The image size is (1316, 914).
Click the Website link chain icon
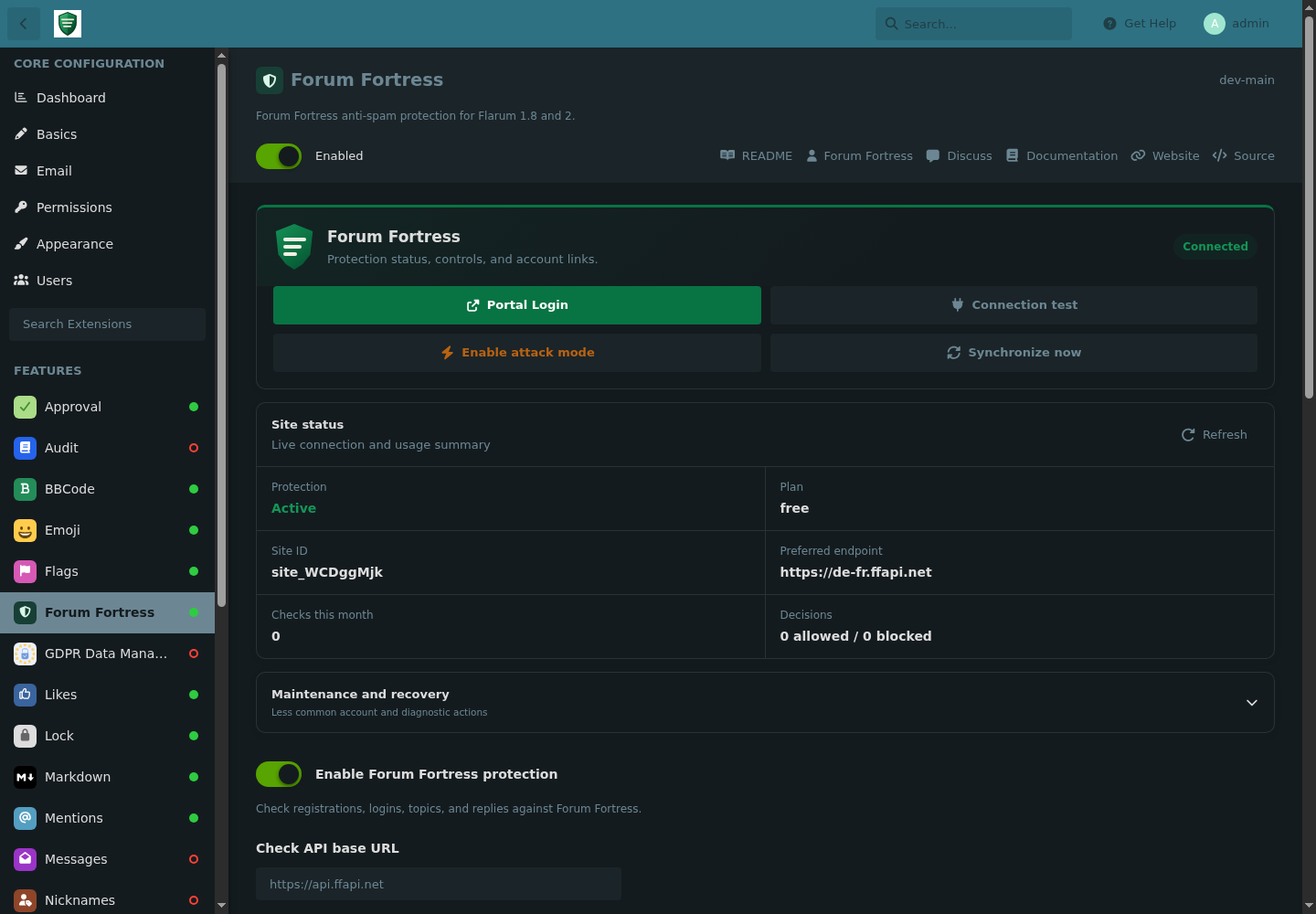pyautogui.click(x=1138, y=155)
